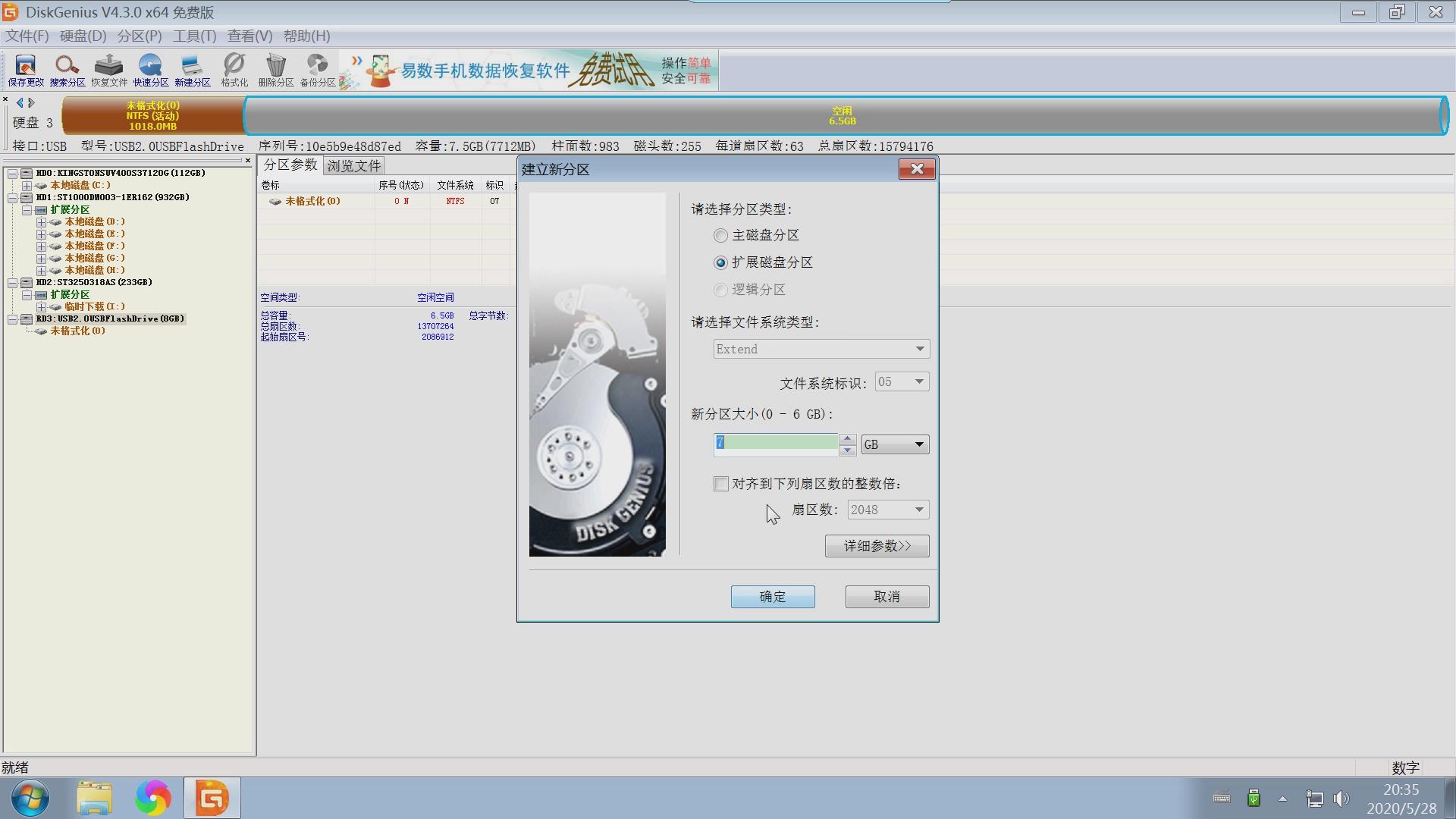Click the HD2 ST3250318AS disk icon
The height and width of the screenshot is (819, 1456).
click(x=27, y=283)
